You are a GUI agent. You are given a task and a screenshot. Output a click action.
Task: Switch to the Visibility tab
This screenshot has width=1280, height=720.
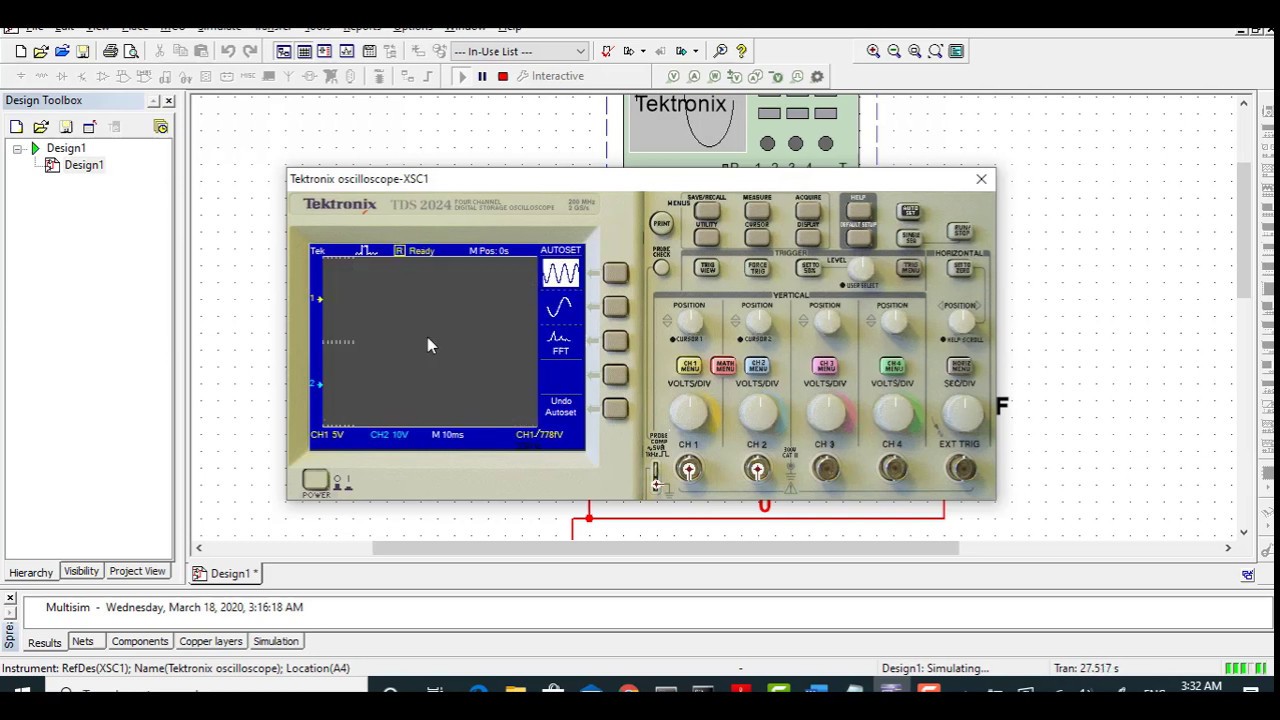[81, 571]
